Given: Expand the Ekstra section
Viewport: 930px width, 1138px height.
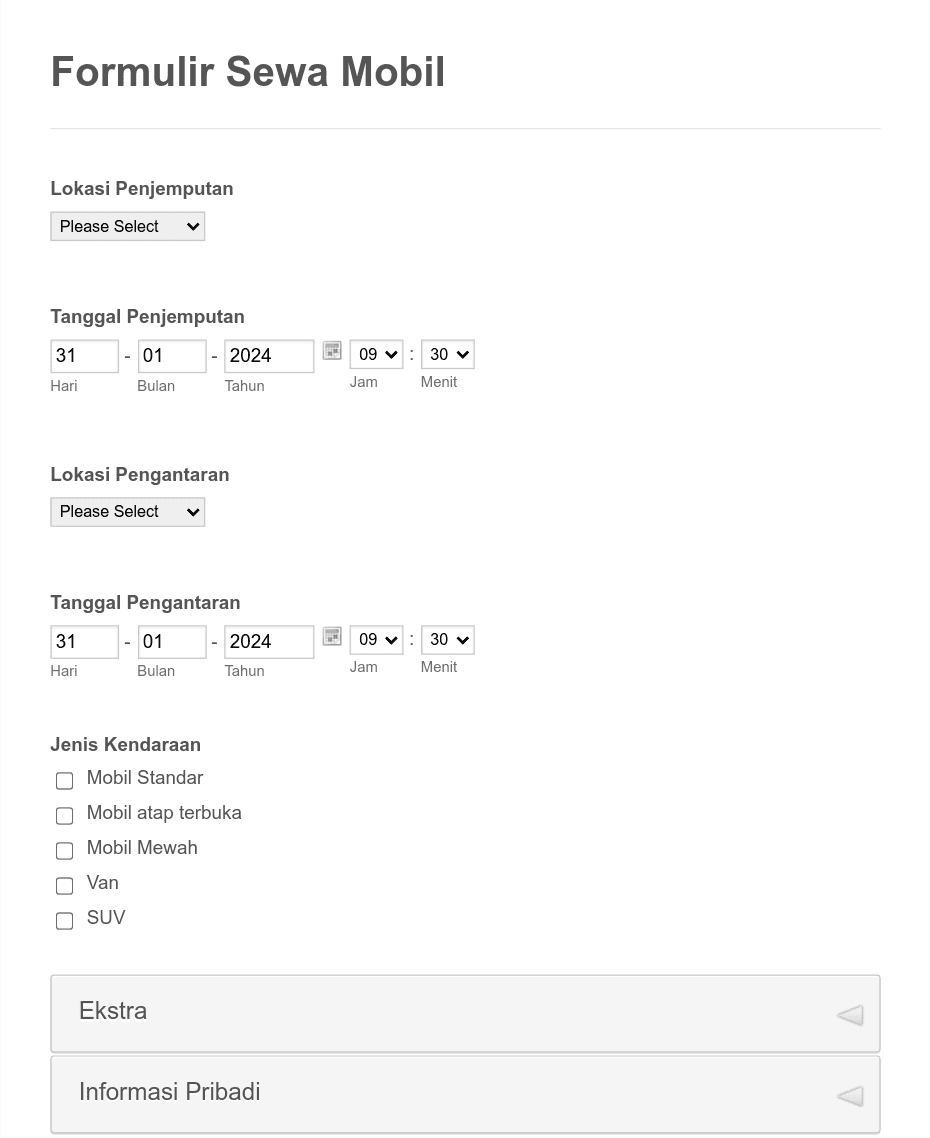Looking at the screenshot, I should pos(465,1012).
